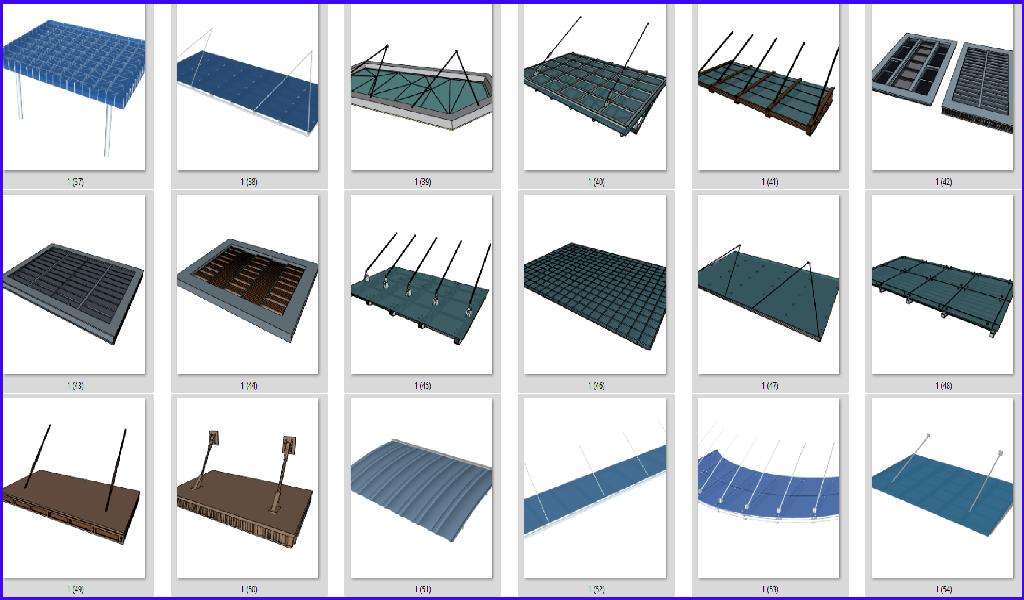Select thumbnail 1 (37) blue grid canopy with posts

pos(74,87)
